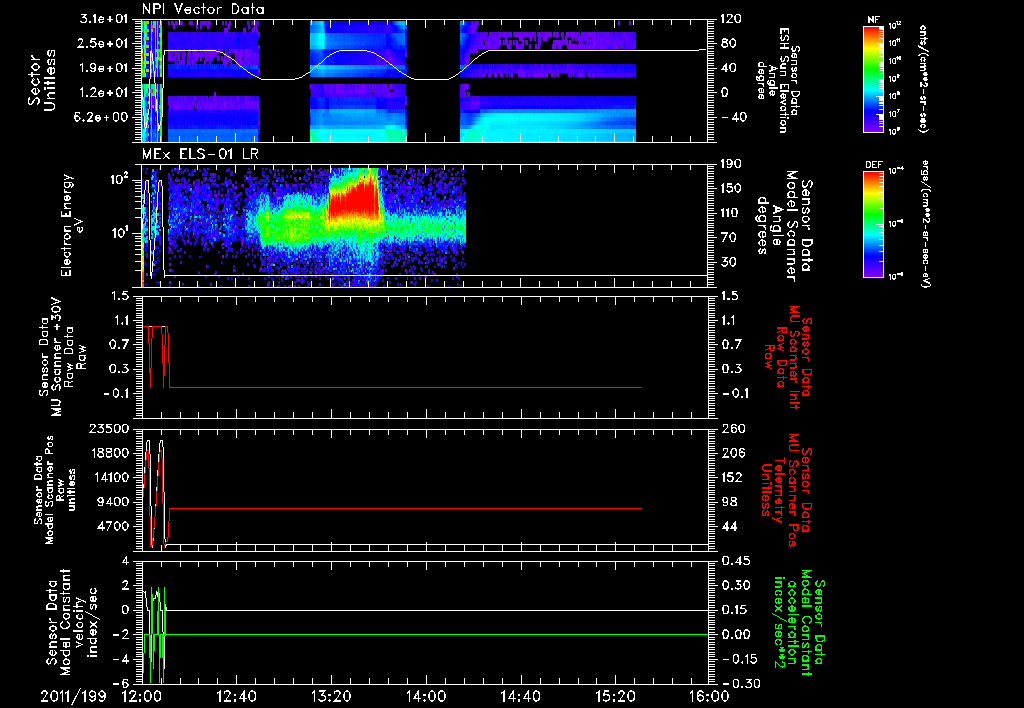Click the '152' telemetry tick label

click(733, 477)
